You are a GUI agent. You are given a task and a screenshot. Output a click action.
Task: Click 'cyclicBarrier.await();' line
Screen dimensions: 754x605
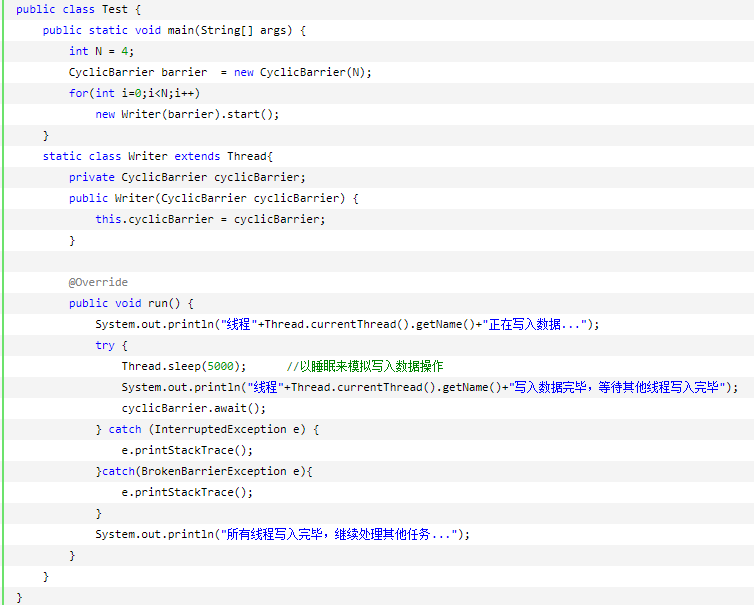[194, 408]
